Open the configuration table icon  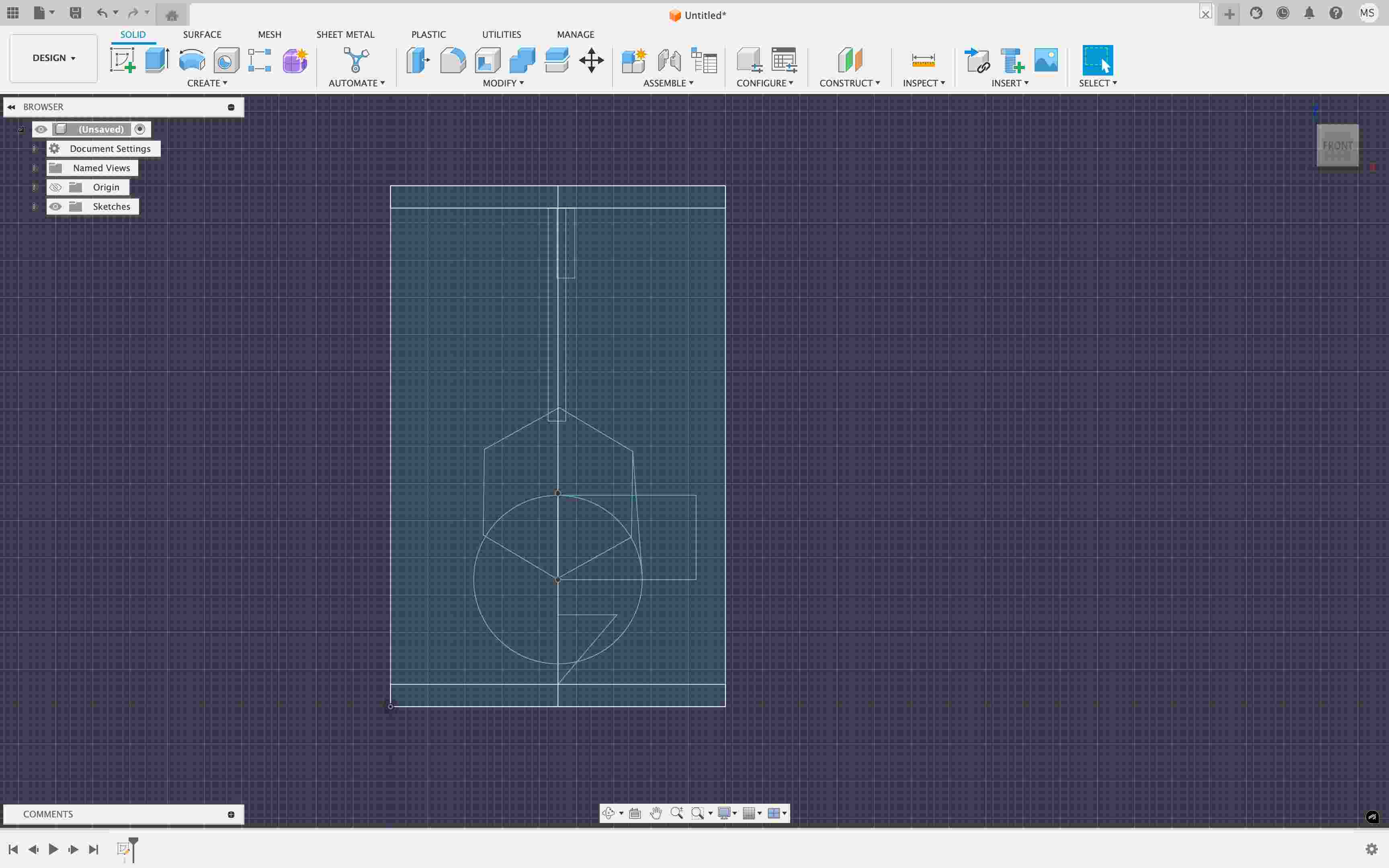coord(784,60)
